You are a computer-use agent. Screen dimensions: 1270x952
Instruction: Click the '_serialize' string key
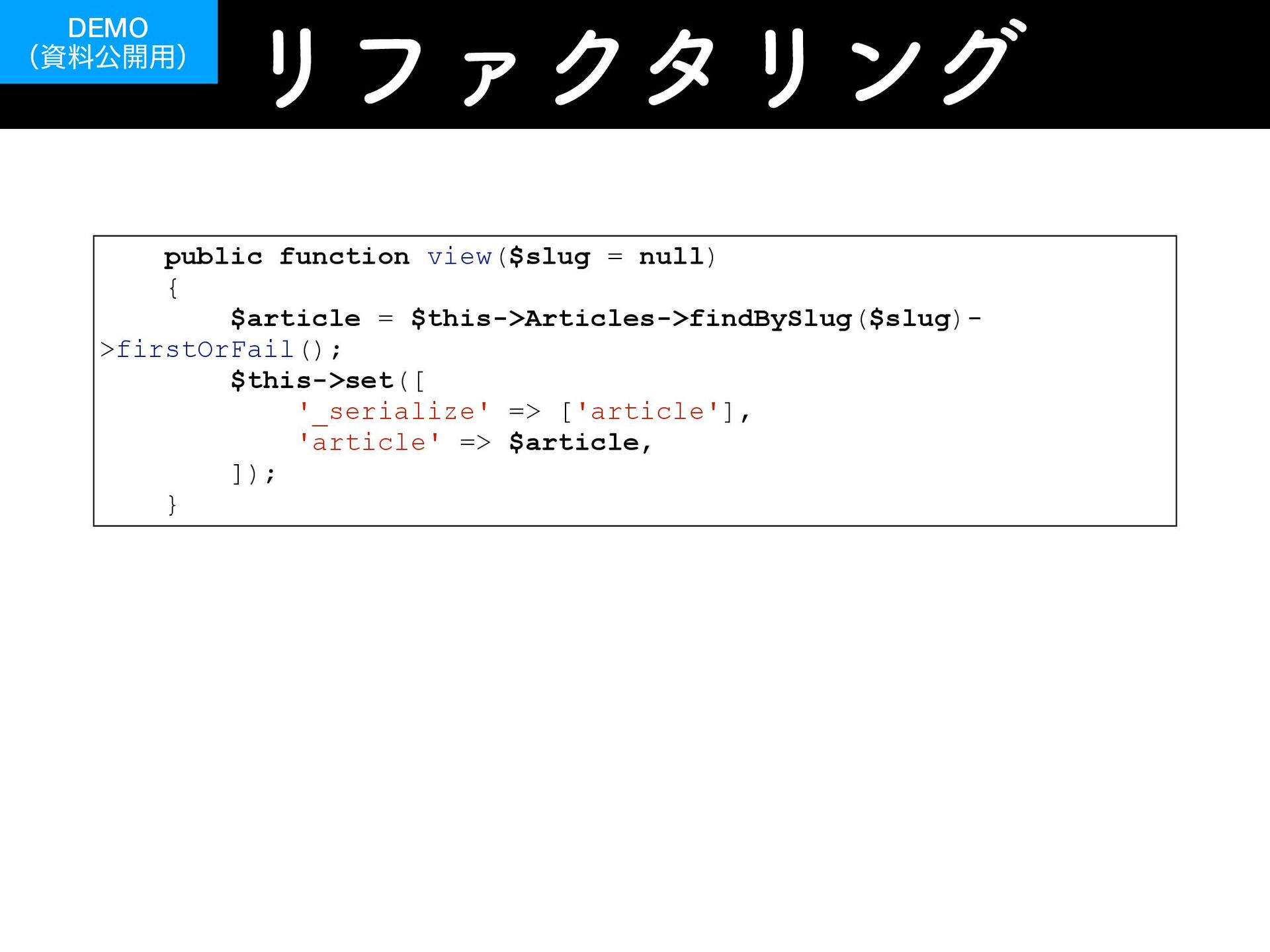394,411
